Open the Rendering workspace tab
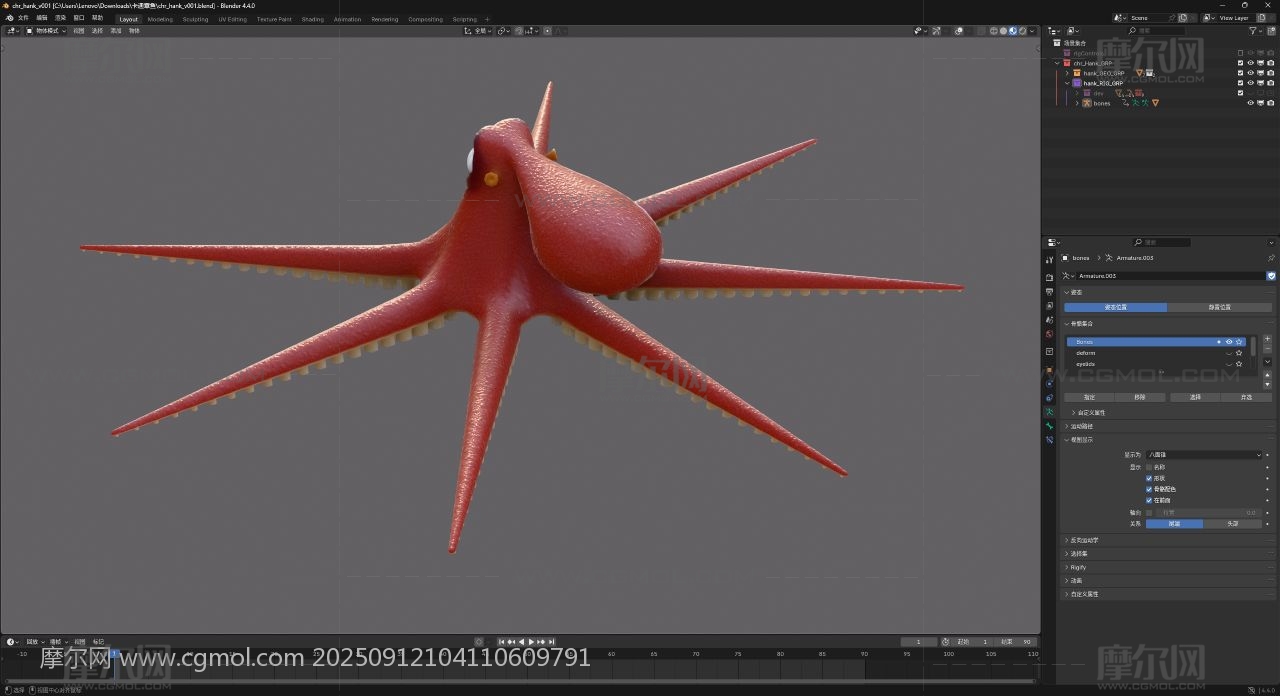The height and width of the screenshot is (696, 1280). pyautogui.click(x=385, y=19)
